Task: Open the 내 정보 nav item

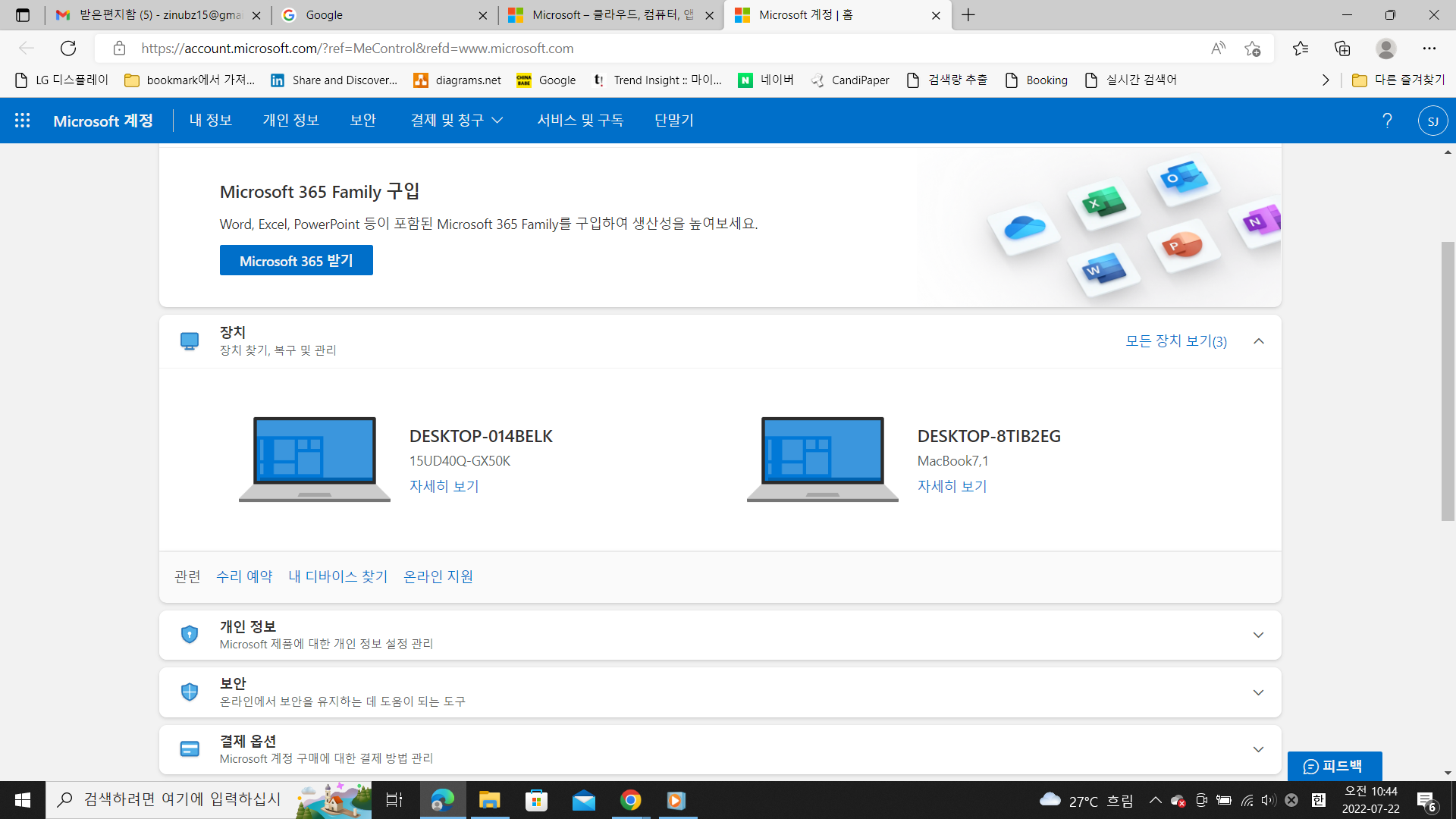Action: coord(211,121)
